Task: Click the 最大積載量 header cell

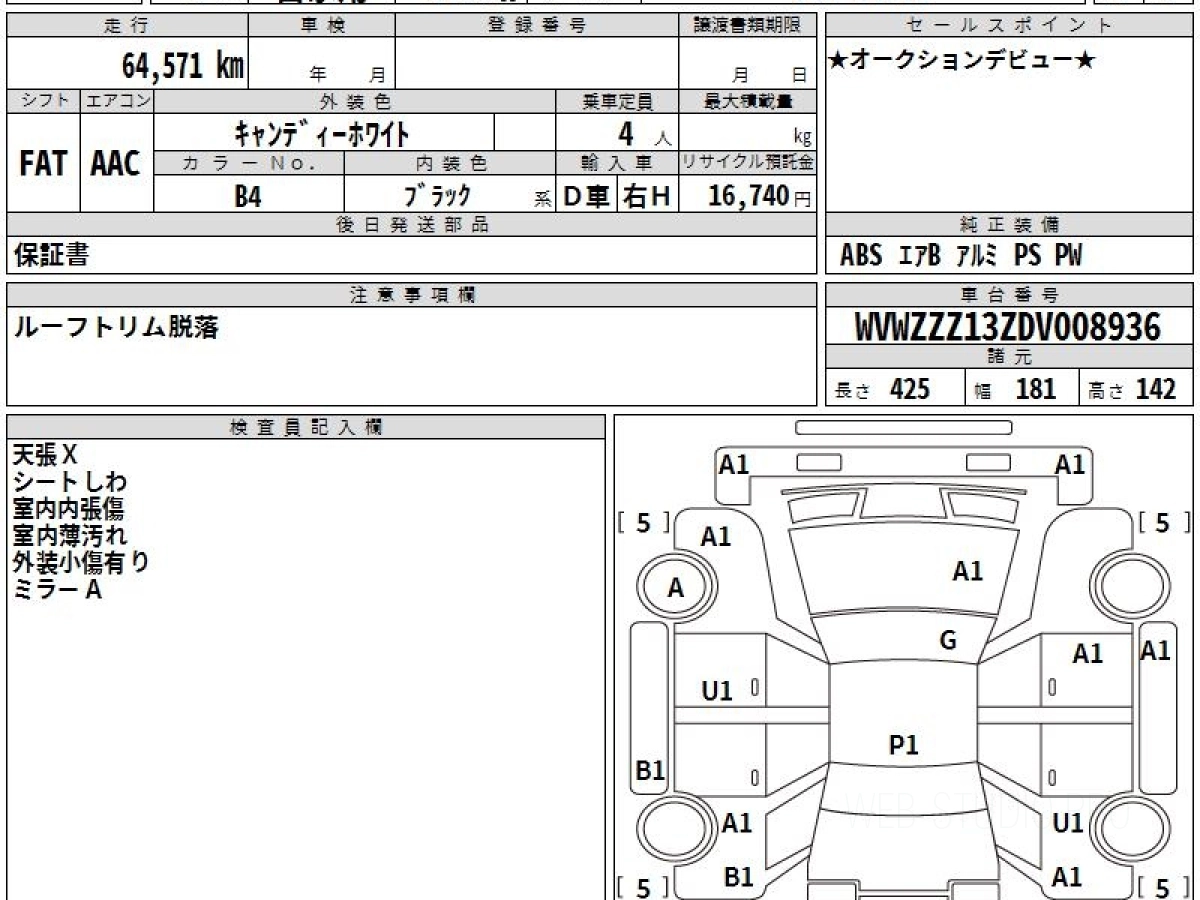Action: point(747,101)
